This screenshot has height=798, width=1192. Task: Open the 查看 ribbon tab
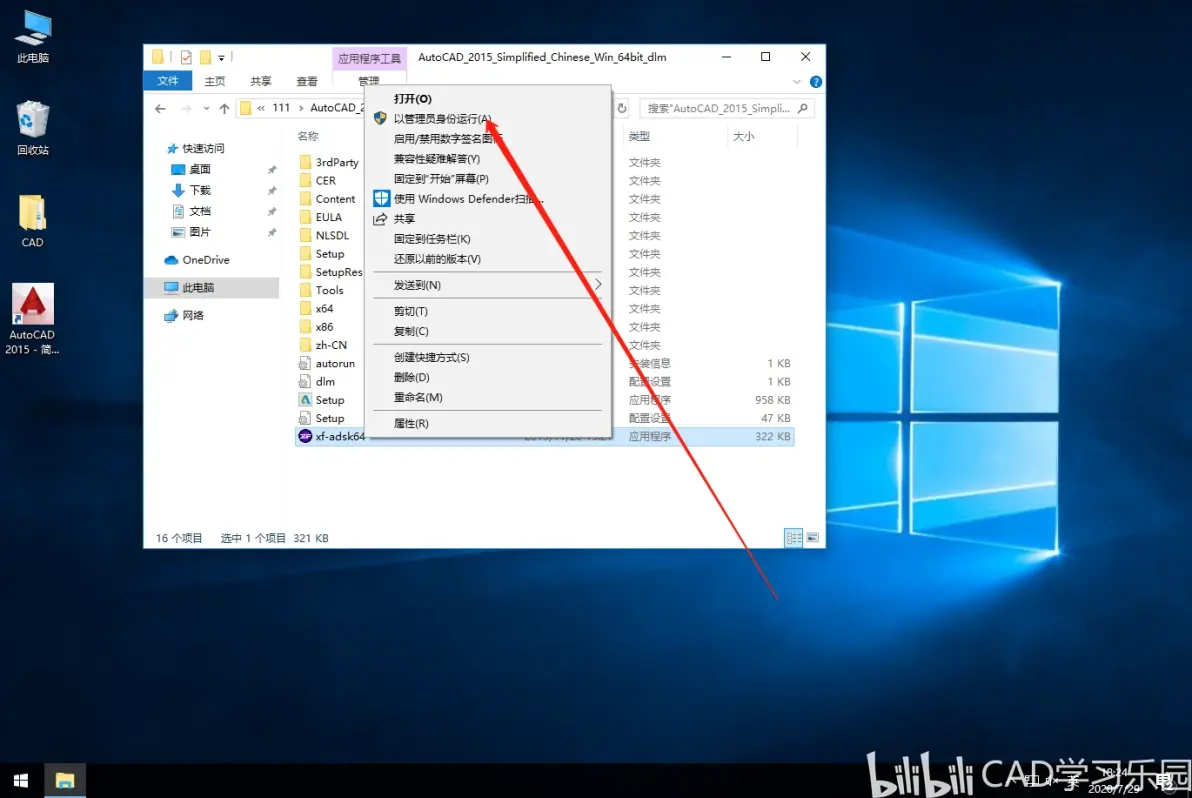[307, 81]
